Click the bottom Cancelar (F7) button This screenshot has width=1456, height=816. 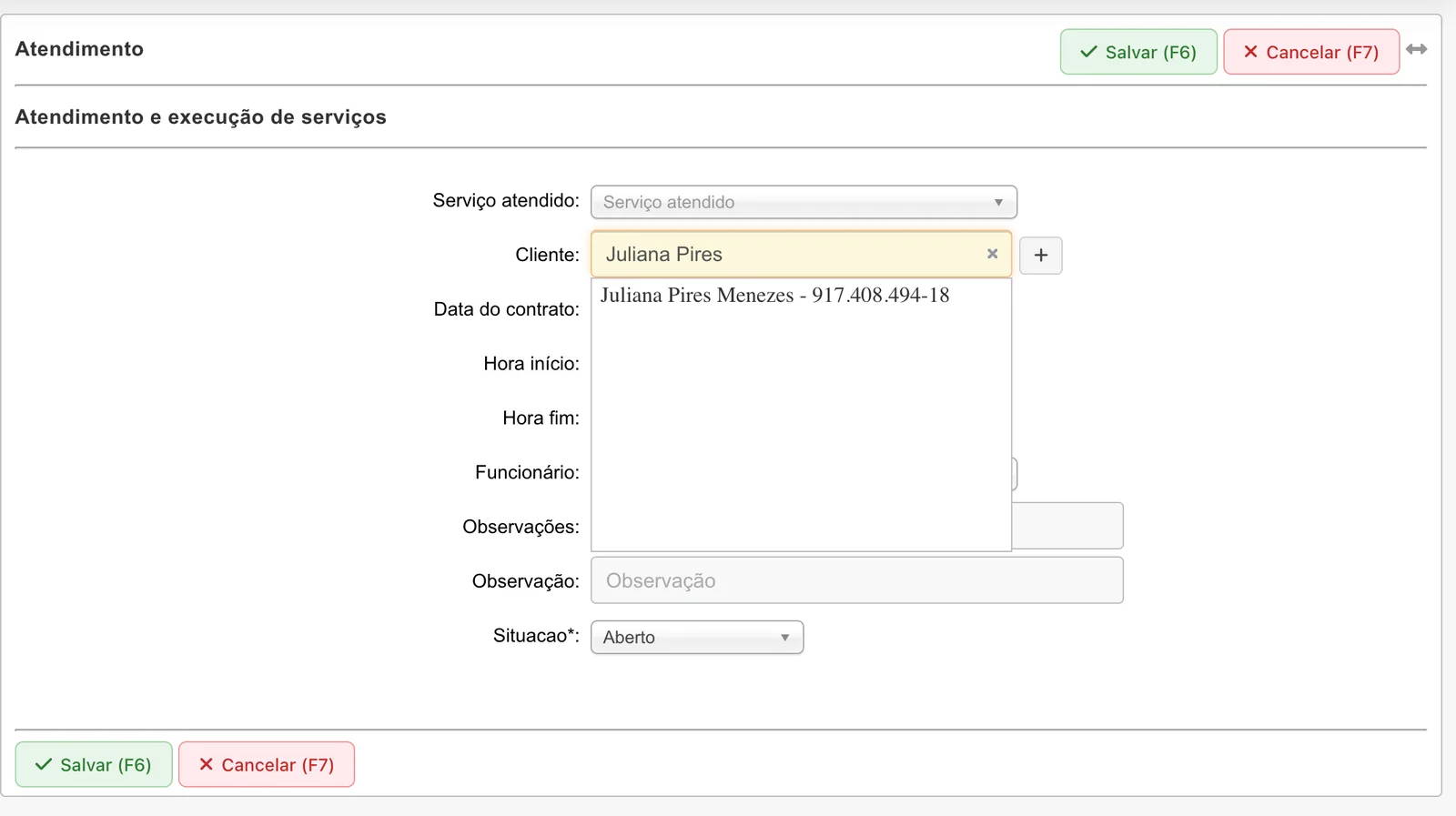(267, 765)
